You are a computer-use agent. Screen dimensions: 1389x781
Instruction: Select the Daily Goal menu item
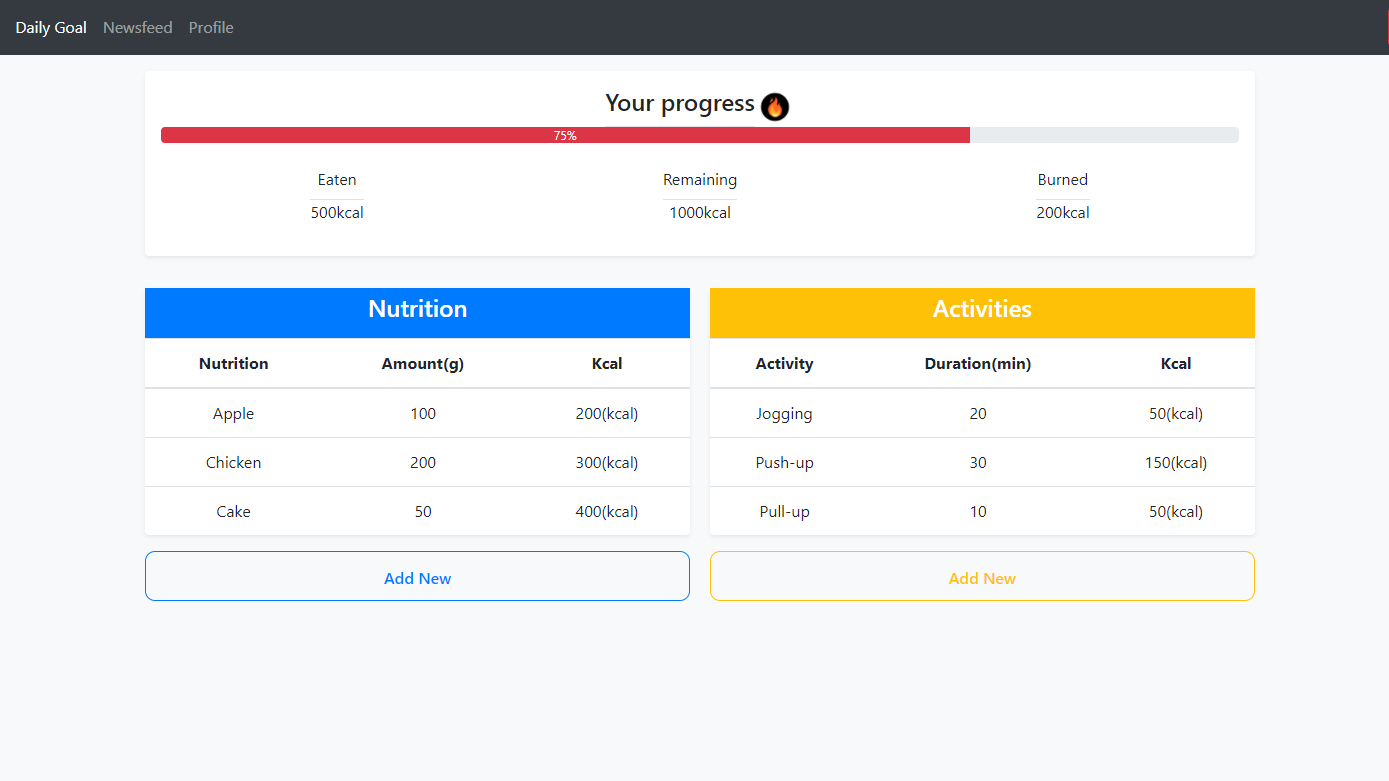tap(50, 27)
